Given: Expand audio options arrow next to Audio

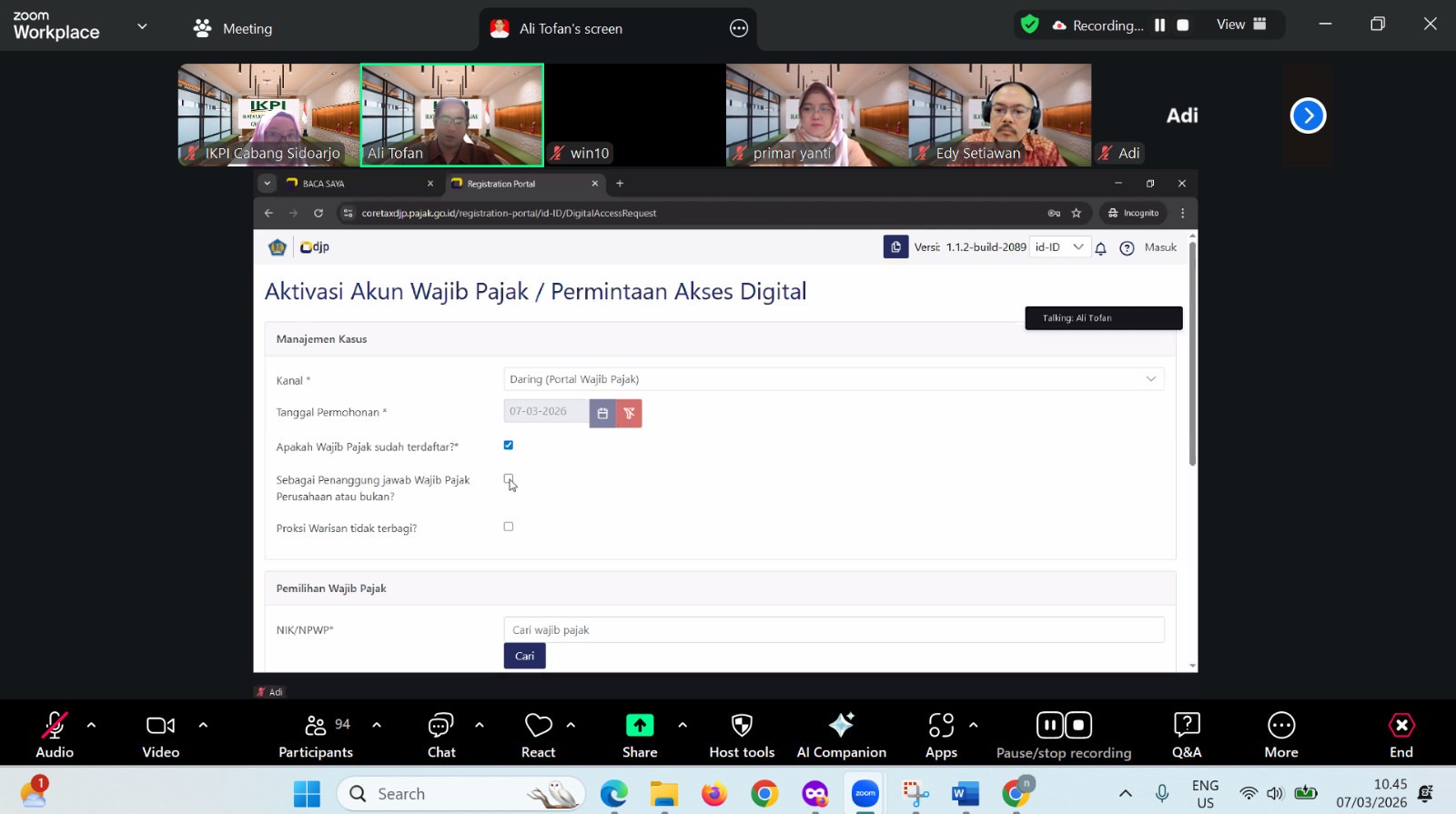Looking at the screenshot, I should (91, 725).
